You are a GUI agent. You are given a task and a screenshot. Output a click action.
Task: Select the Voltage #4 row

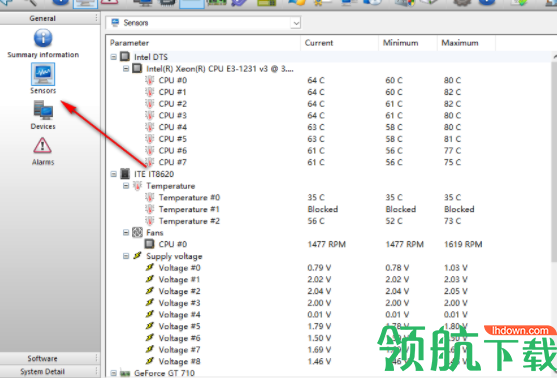tap(329, 315)
